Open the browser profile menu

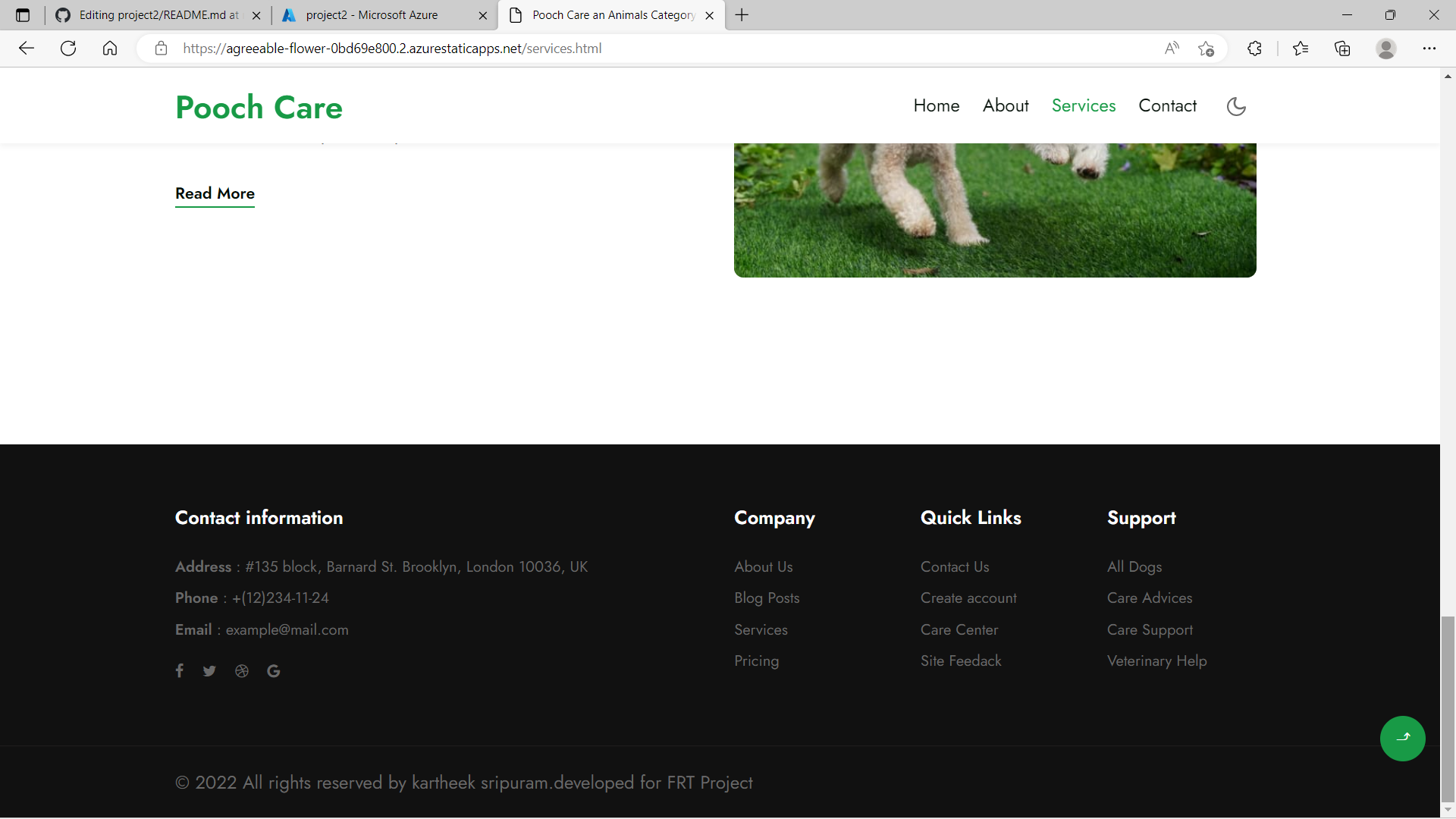coord(1386,48)
